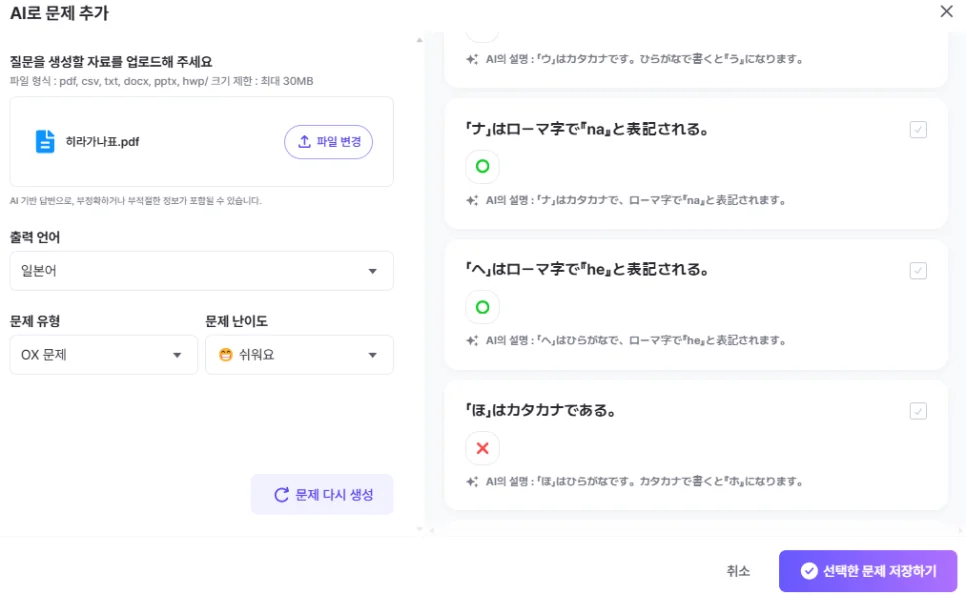Open the 문제 난이도 dropdown showing 쉬워요
Screen dimensions: 966x595
[x=299, y=355]
